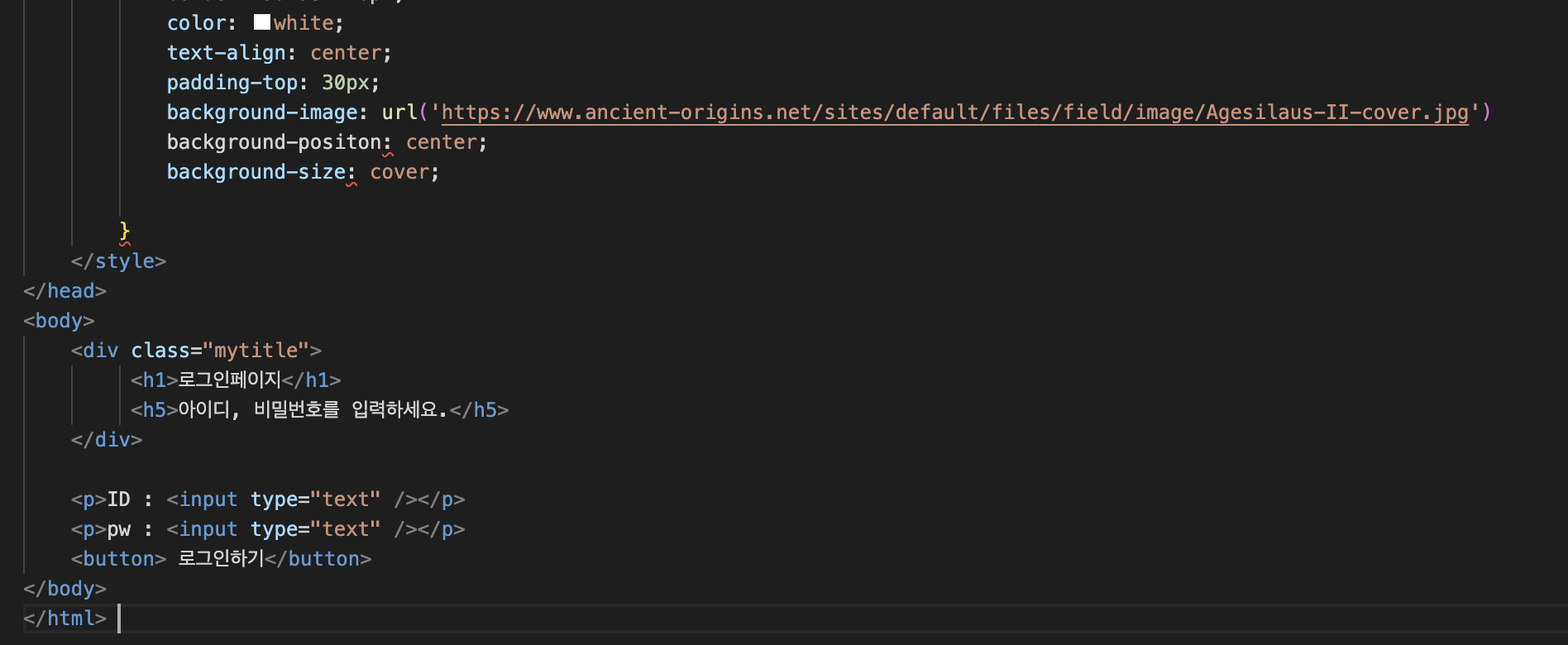This screenshot has height=645, width=1568.
Task: Place cursor on opening body tag
Action: (x=60, y=321)
